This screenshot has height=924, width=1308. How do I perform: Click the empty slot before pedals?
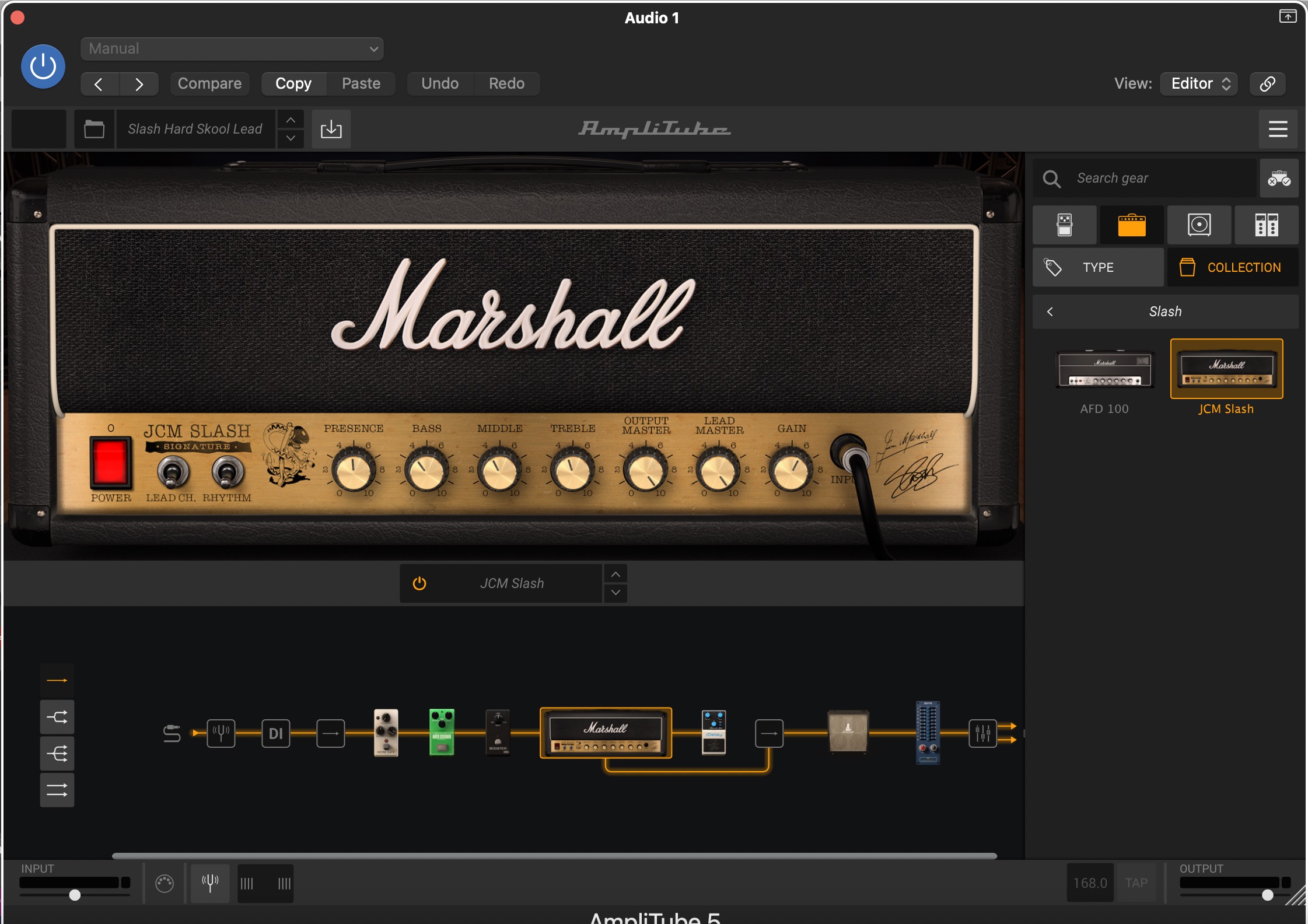(331, 733)
